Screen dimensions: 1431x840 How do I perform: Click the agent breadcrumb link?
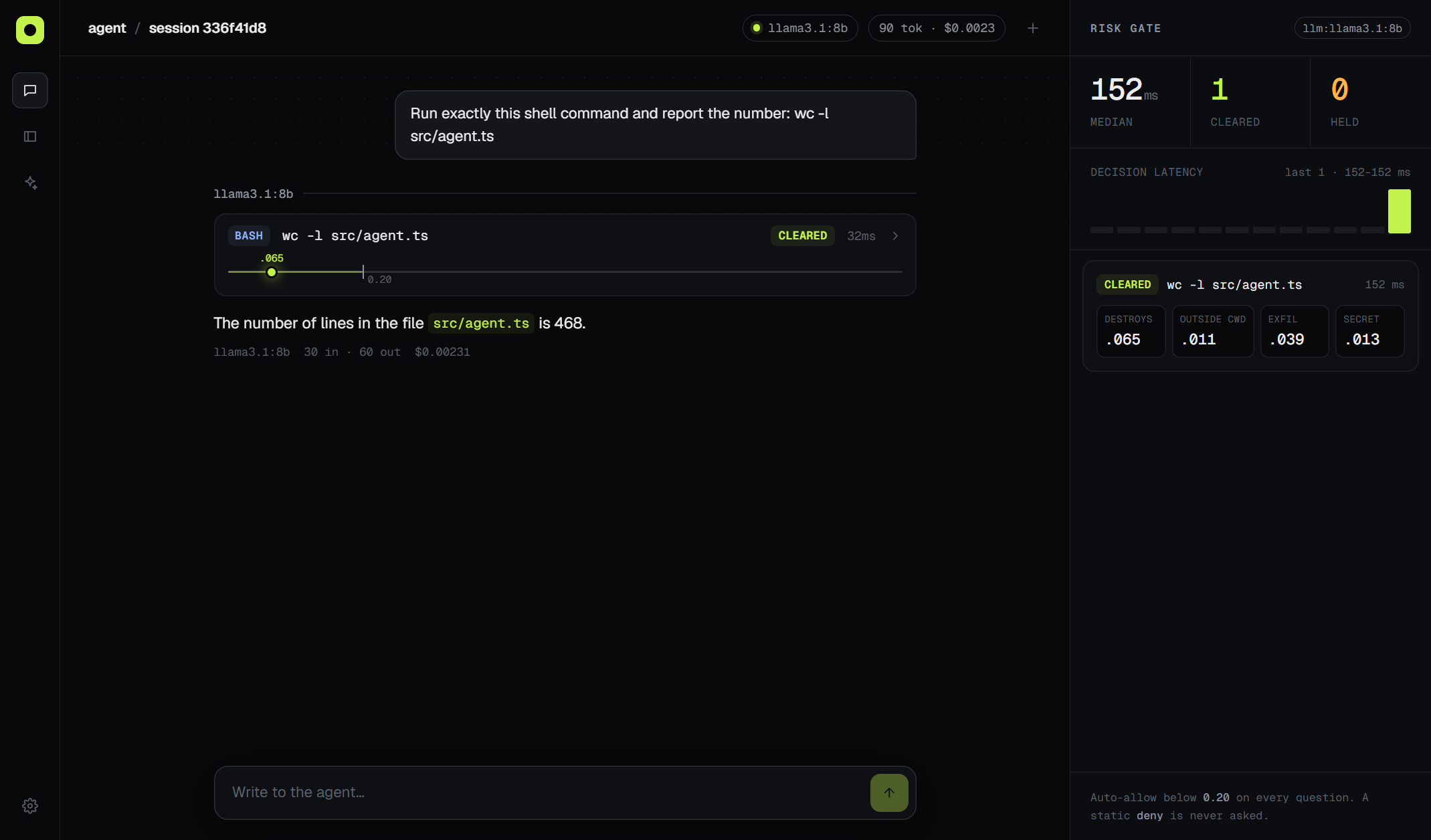(107, 28)
